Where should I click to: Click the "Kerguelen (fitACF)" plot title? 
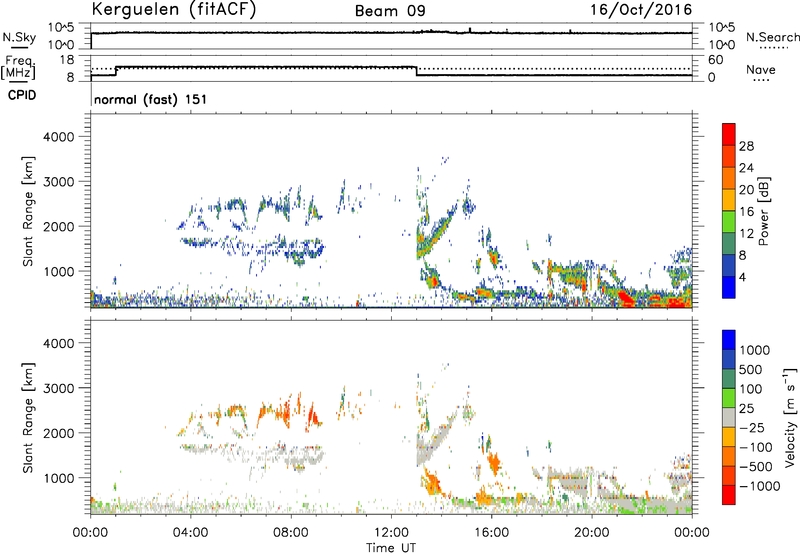(173, 9)
